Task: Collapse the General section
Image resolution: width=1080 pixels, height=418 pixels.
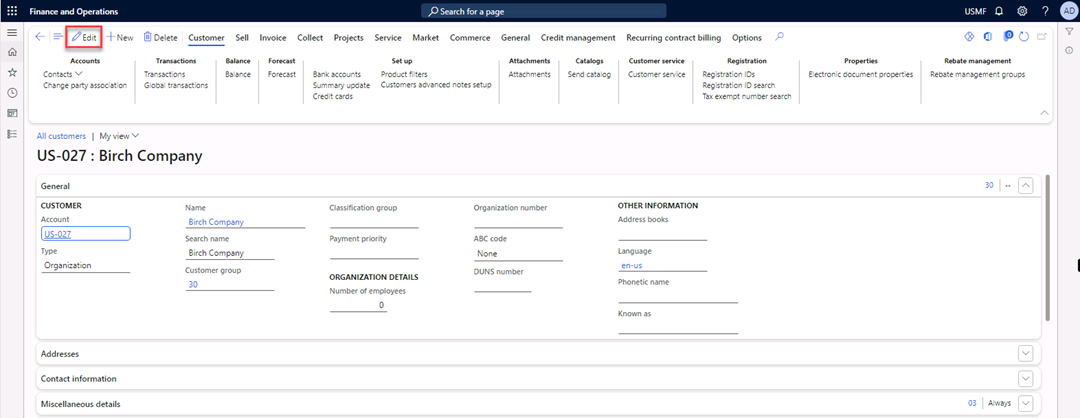Action: [x=1026, y=185]
